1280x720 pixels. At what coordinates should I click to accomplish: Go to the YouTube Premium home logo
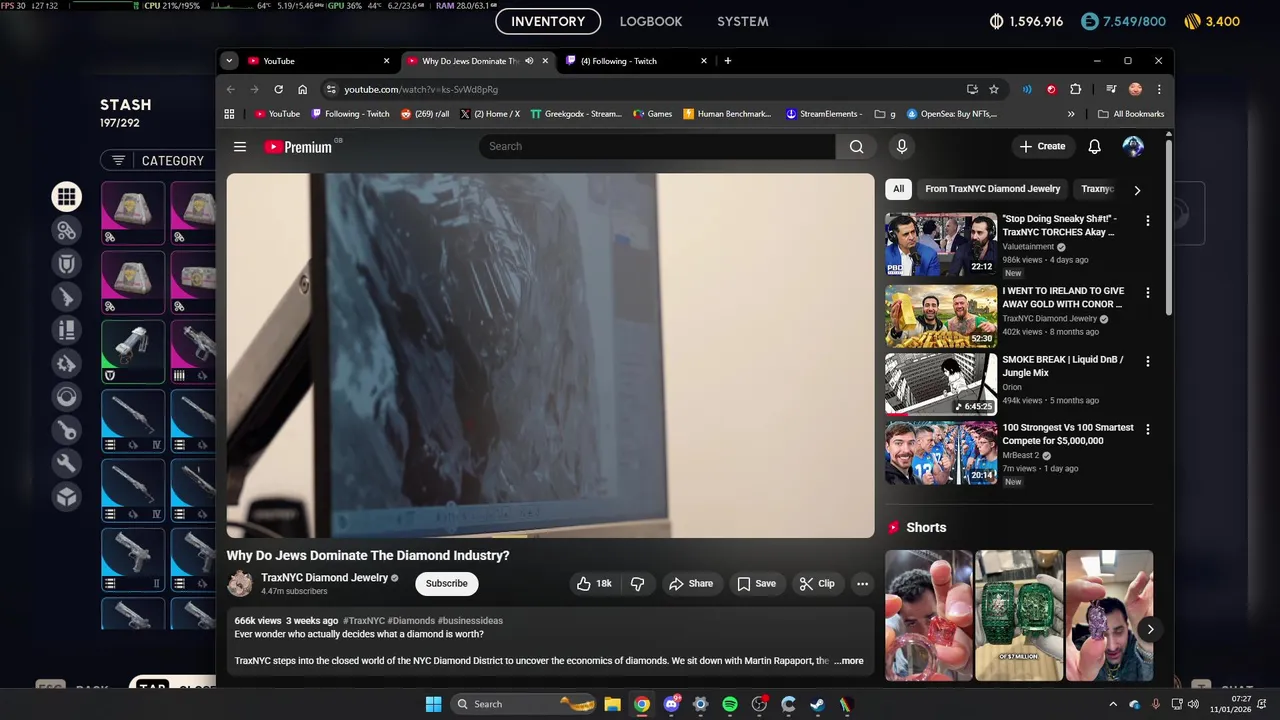click(x=298, y=147)
